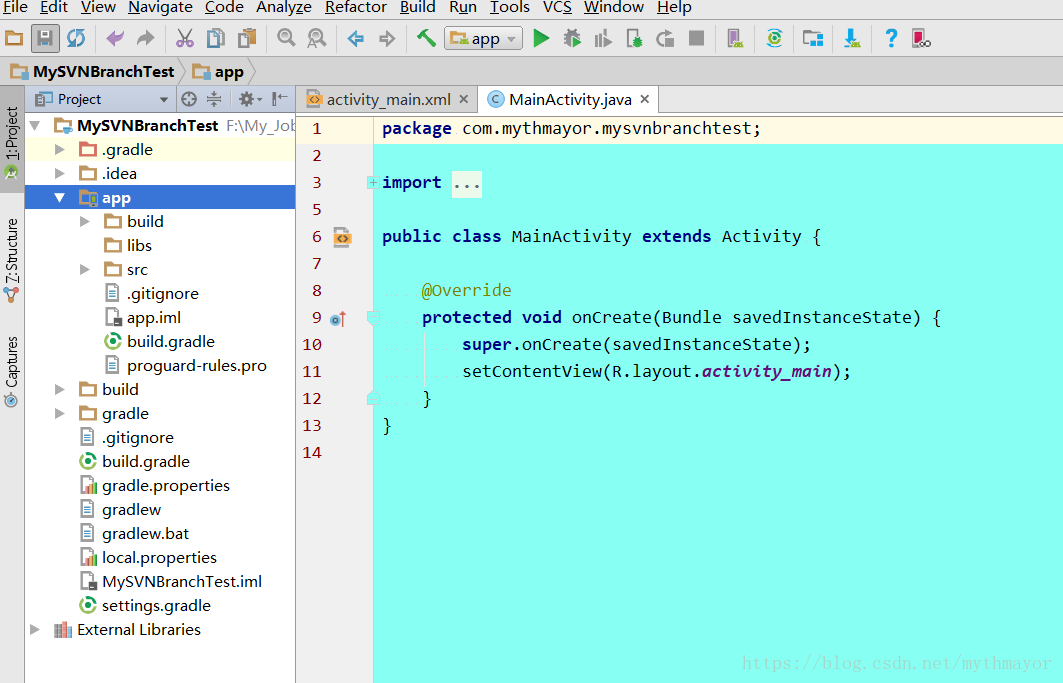1063x683 pixels.
Task: Click the Make Project hammer icon
Action: (x=426, y=37)
